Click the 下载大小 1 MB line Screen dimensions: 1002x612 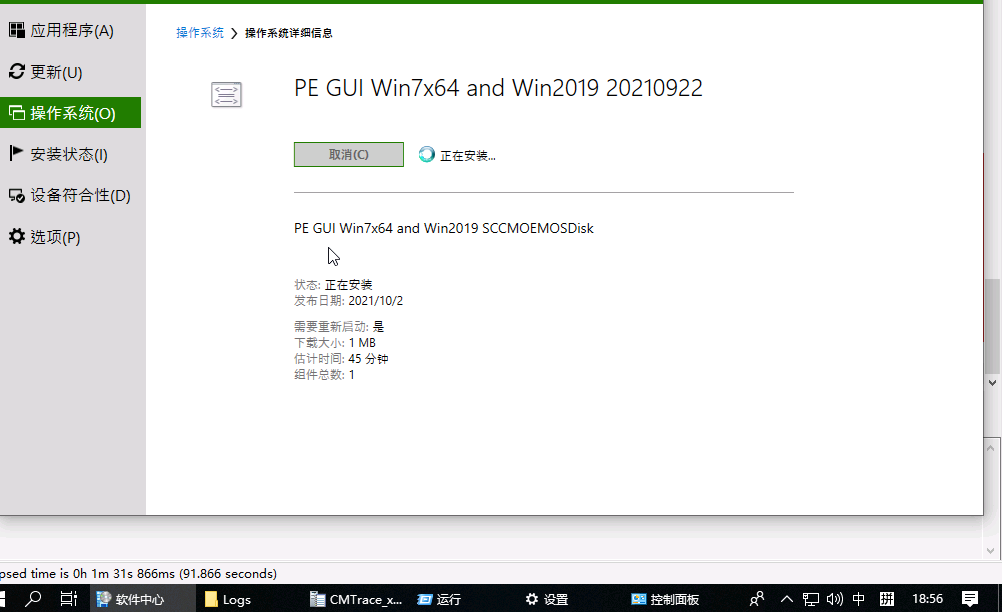335,342
